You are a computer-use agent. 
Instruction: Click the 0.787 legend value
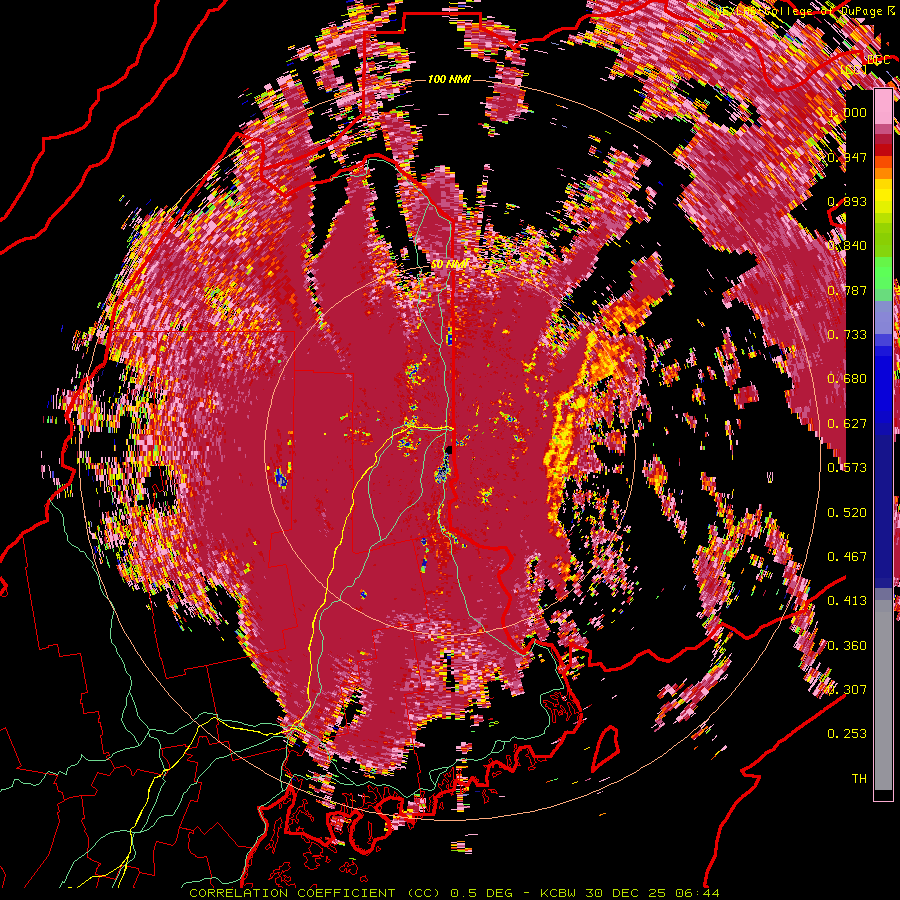click(847, 290)
